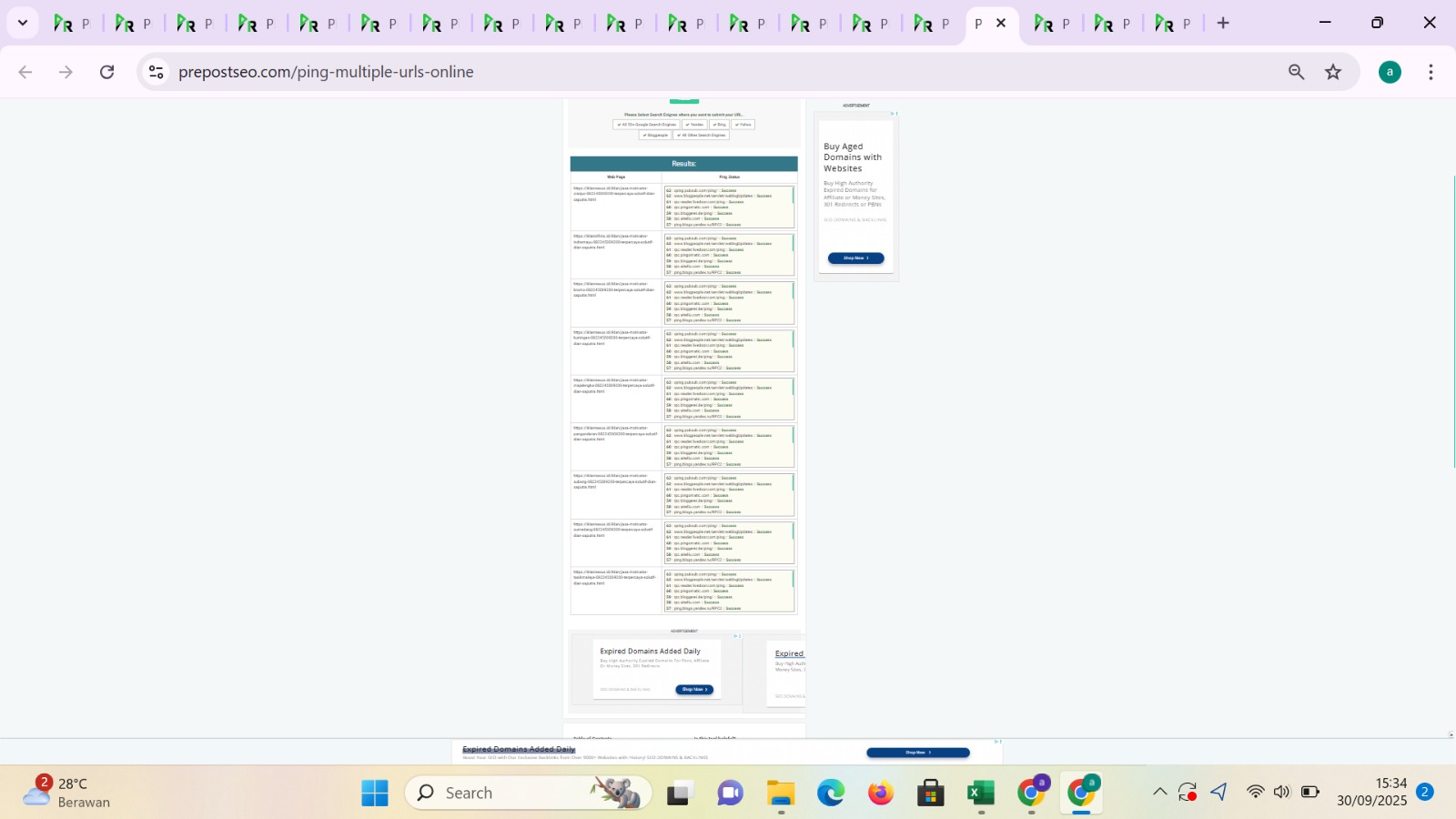Open a new tab with the plus icon

pyautogui.click(x=1223, y=24)
